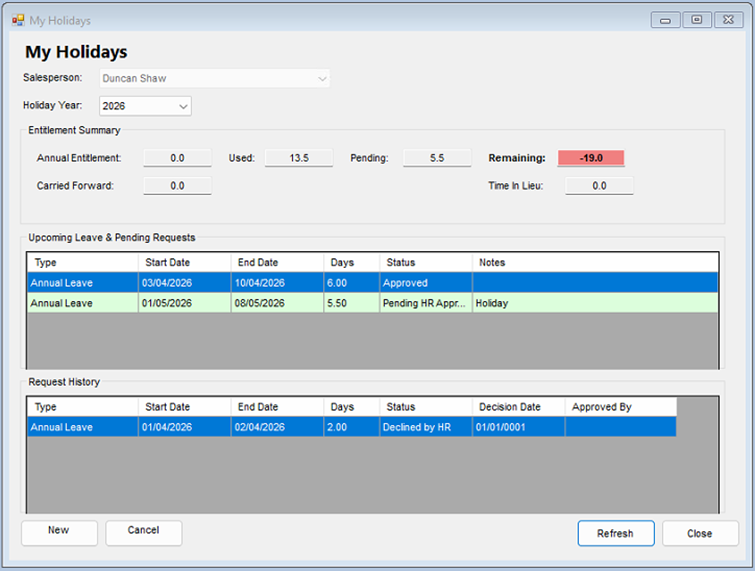
Task: Click the 2.00 days cell in Request History
Action: pos(351,427)
